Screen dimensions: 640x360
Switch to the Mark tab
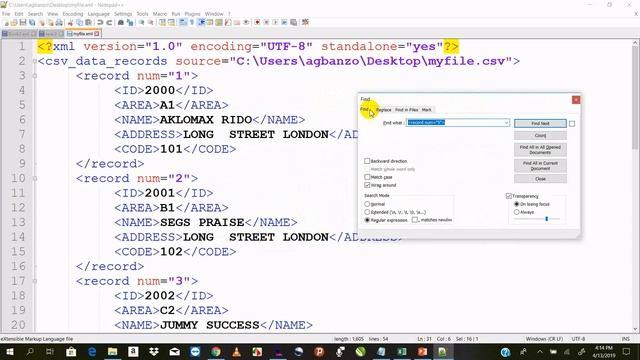point(427,110)
